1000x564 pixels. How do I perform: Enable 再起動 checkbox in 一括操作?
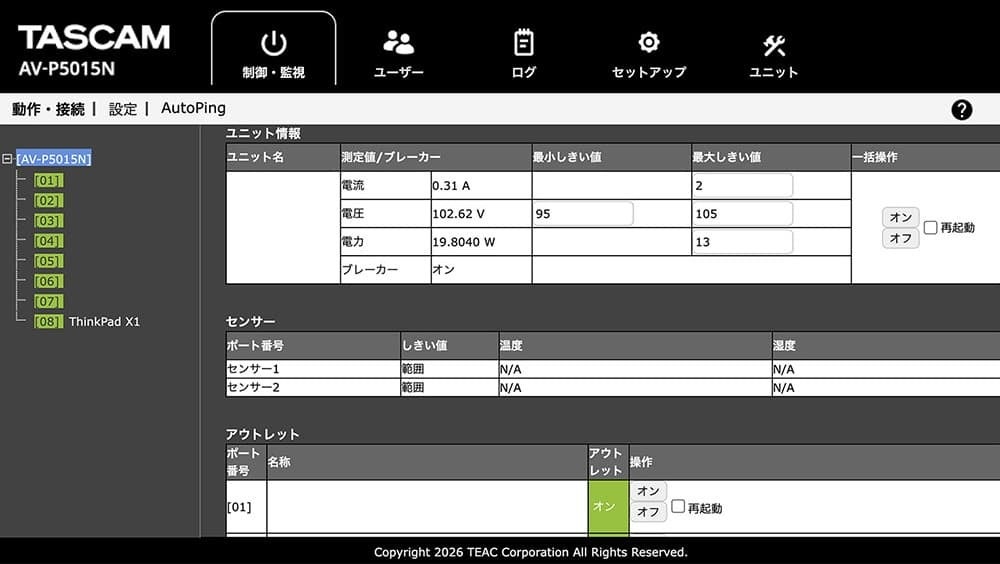930,227
